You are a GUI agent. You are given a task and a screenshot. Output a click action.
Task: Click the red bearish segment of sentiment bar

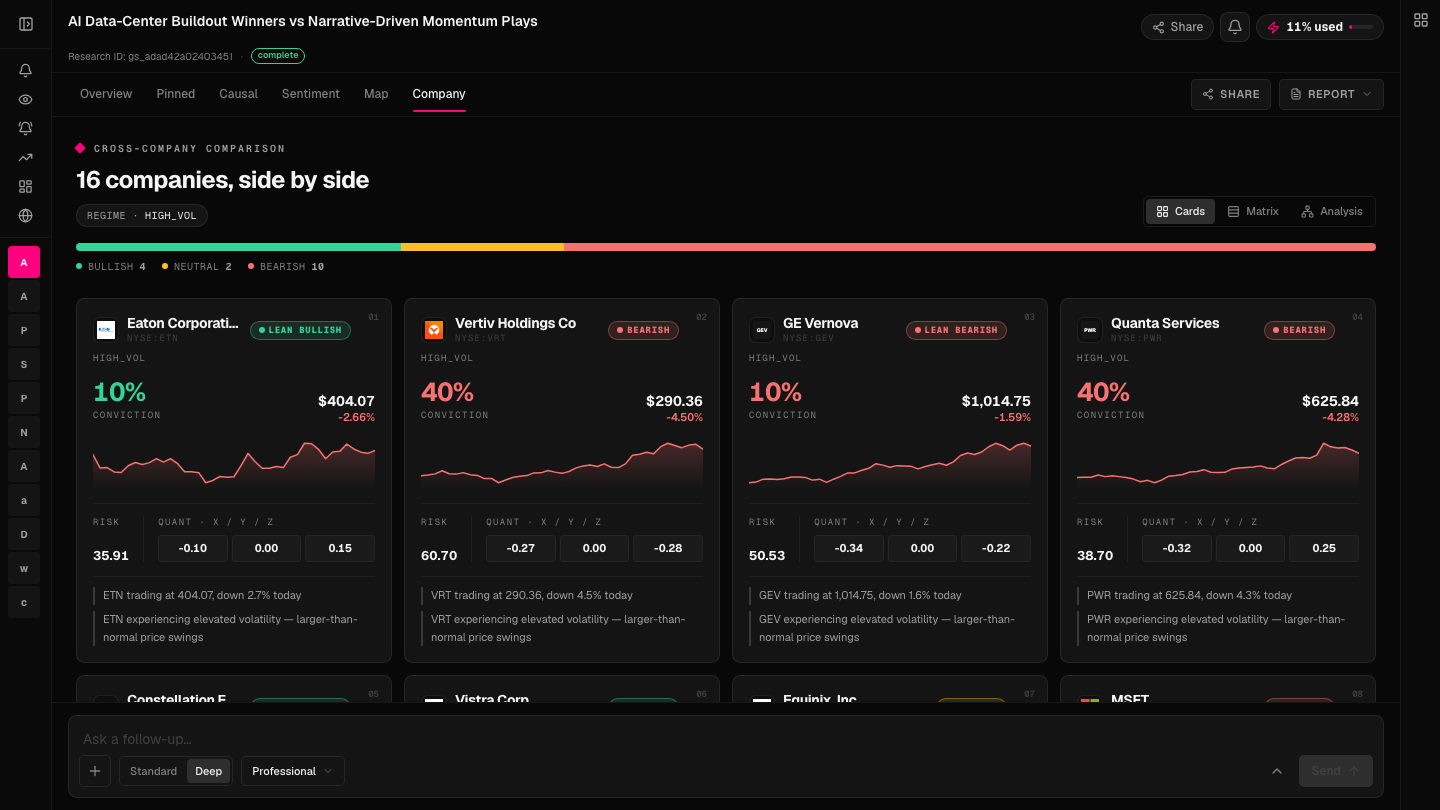pyautogui.click(x=970, y=247)
